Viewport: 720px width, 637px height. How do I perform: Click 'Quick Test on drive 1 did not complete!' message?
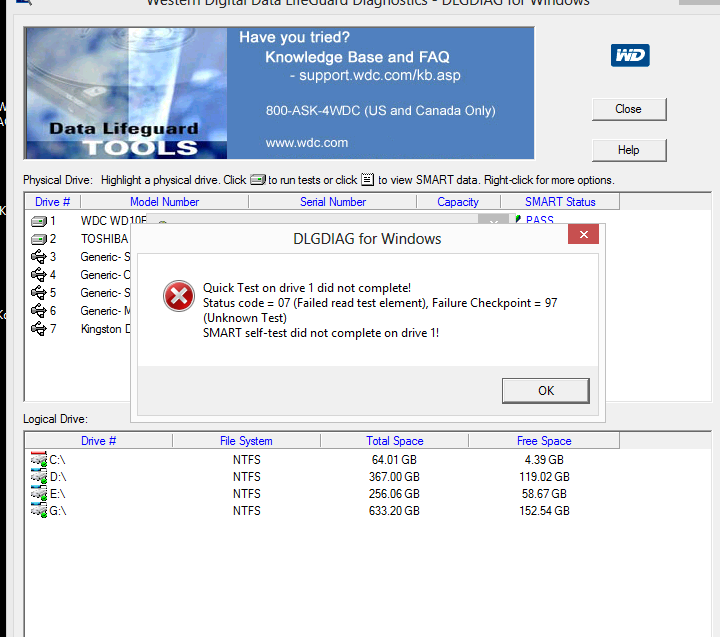(307, 288)
